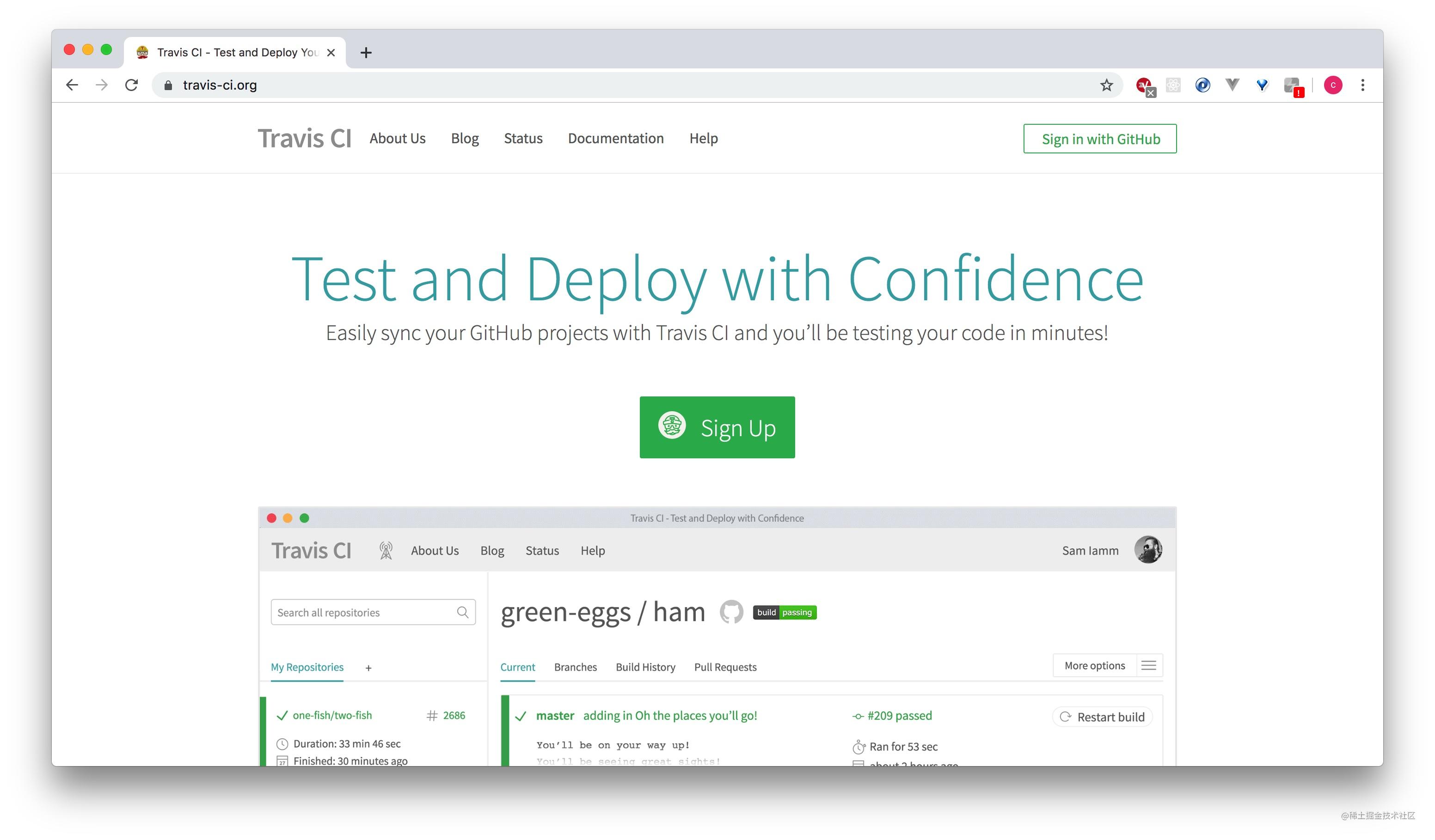
Task: Close the Travis CI browser tab
Action: (x=331, y=52)
